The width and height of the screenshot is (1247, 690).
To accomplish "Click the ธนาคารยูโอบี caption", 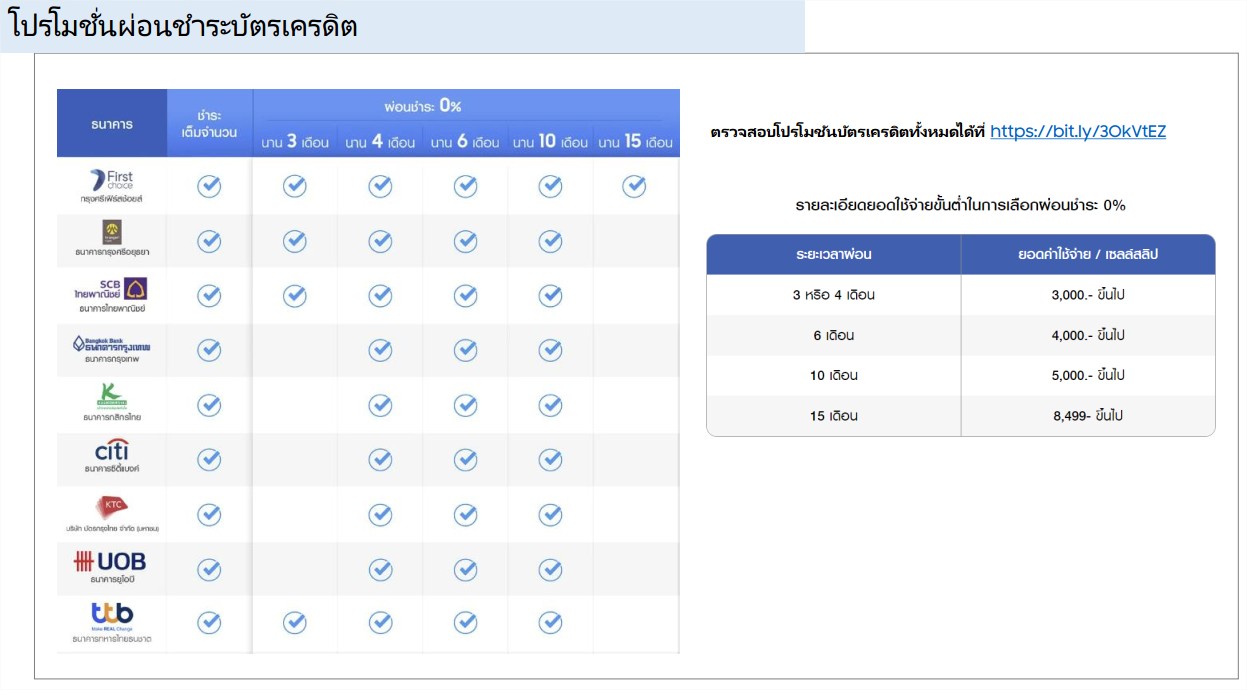I will [111, 580].
